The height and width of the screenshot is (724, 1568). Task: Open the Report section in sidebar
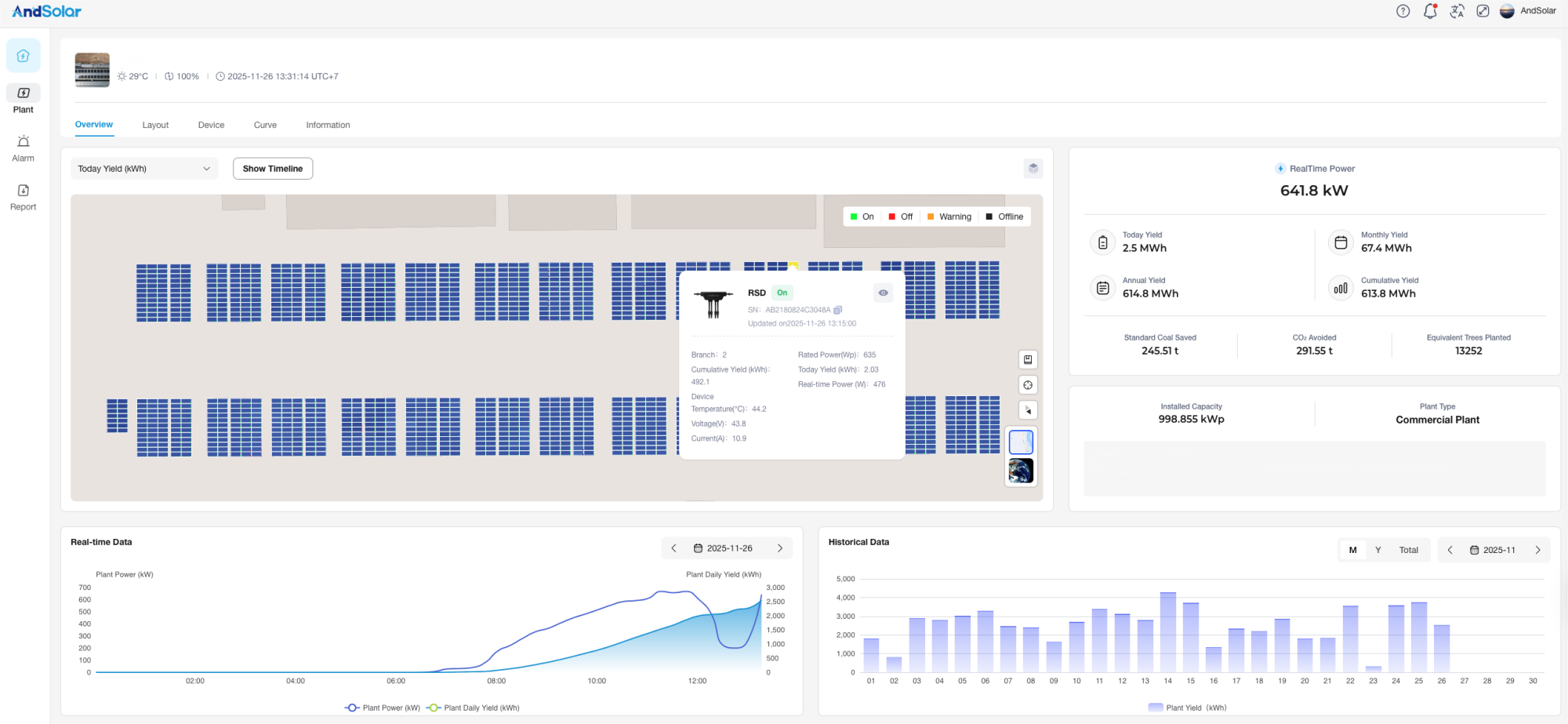coord(24,197)
